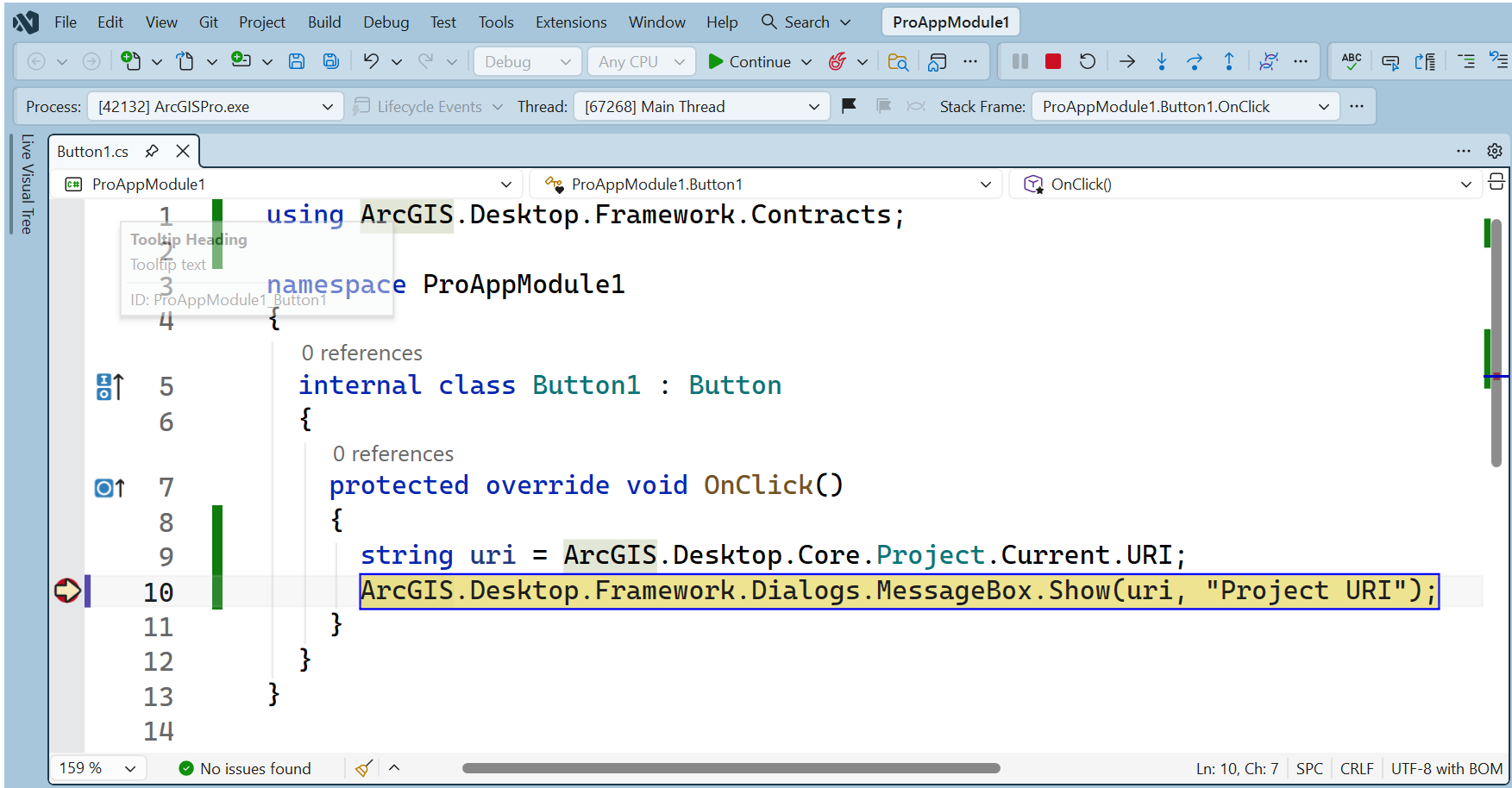Change CRLF line ending setting
The height and width of the screenshot is (788, 1512).
(x=1357, y=768)
